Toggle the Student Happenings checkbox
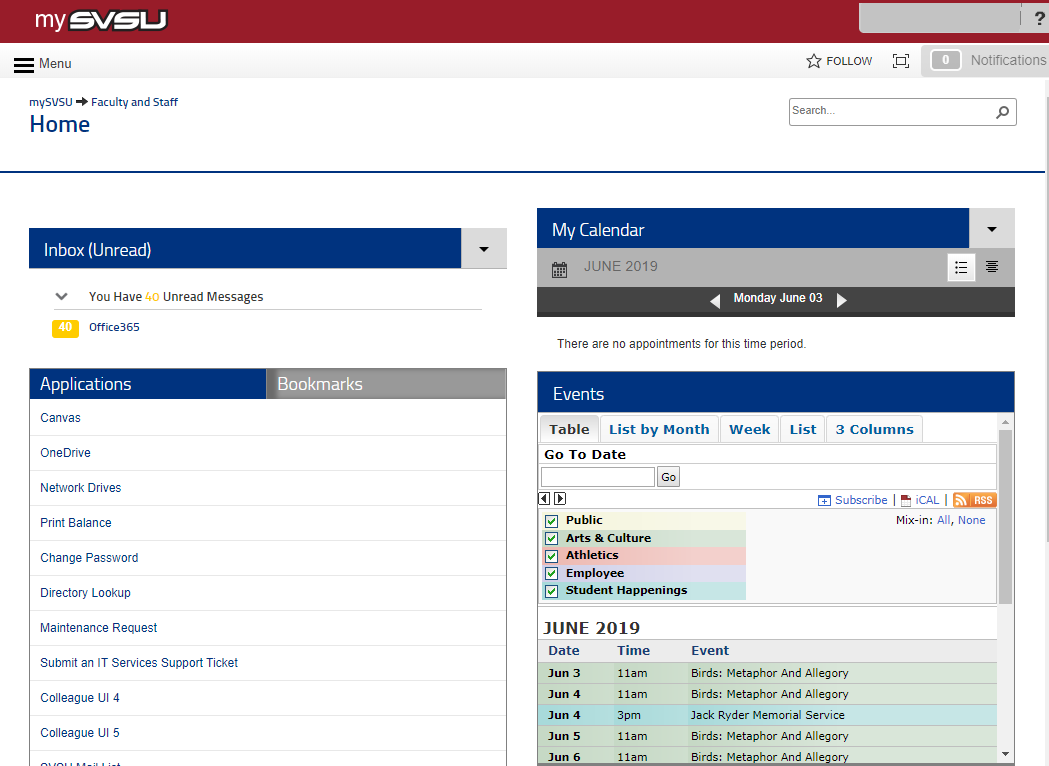This screenshot has height=766, width=1049. tap(551, 591)
